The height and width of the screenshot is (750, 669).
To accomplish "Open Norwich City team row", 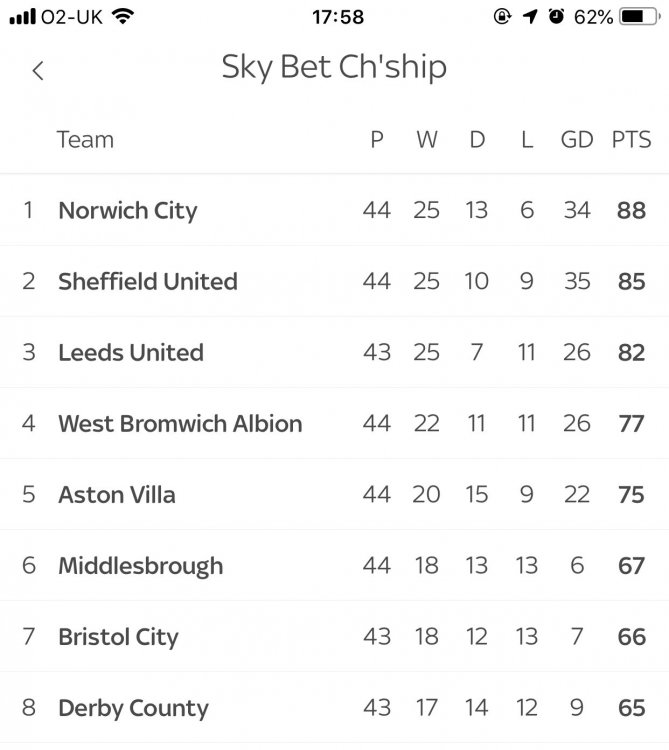I will pyautogui.click(x=128, y=210).
